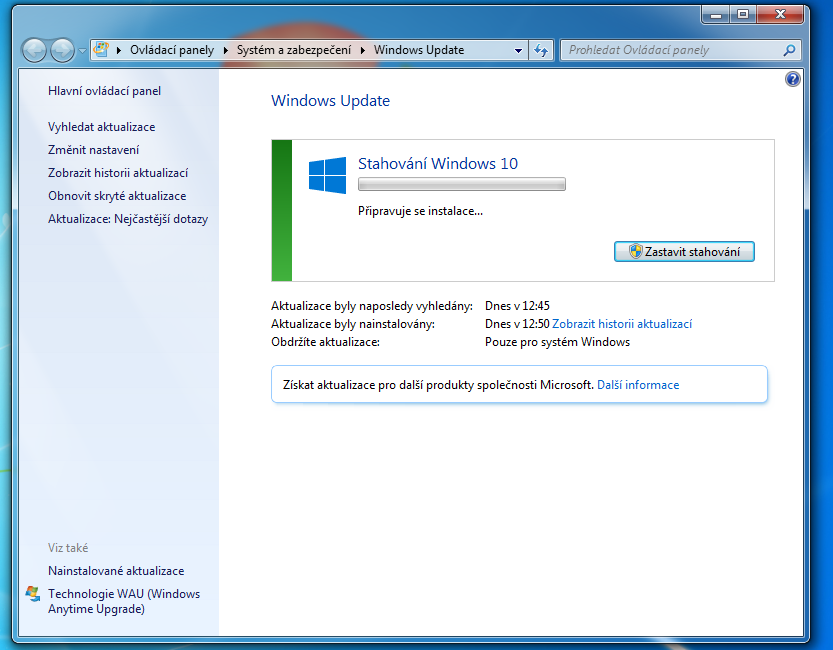This screenshot has width=833, height=650.
Task: Click the Dnes v 12:45 value
Action: 517,306
